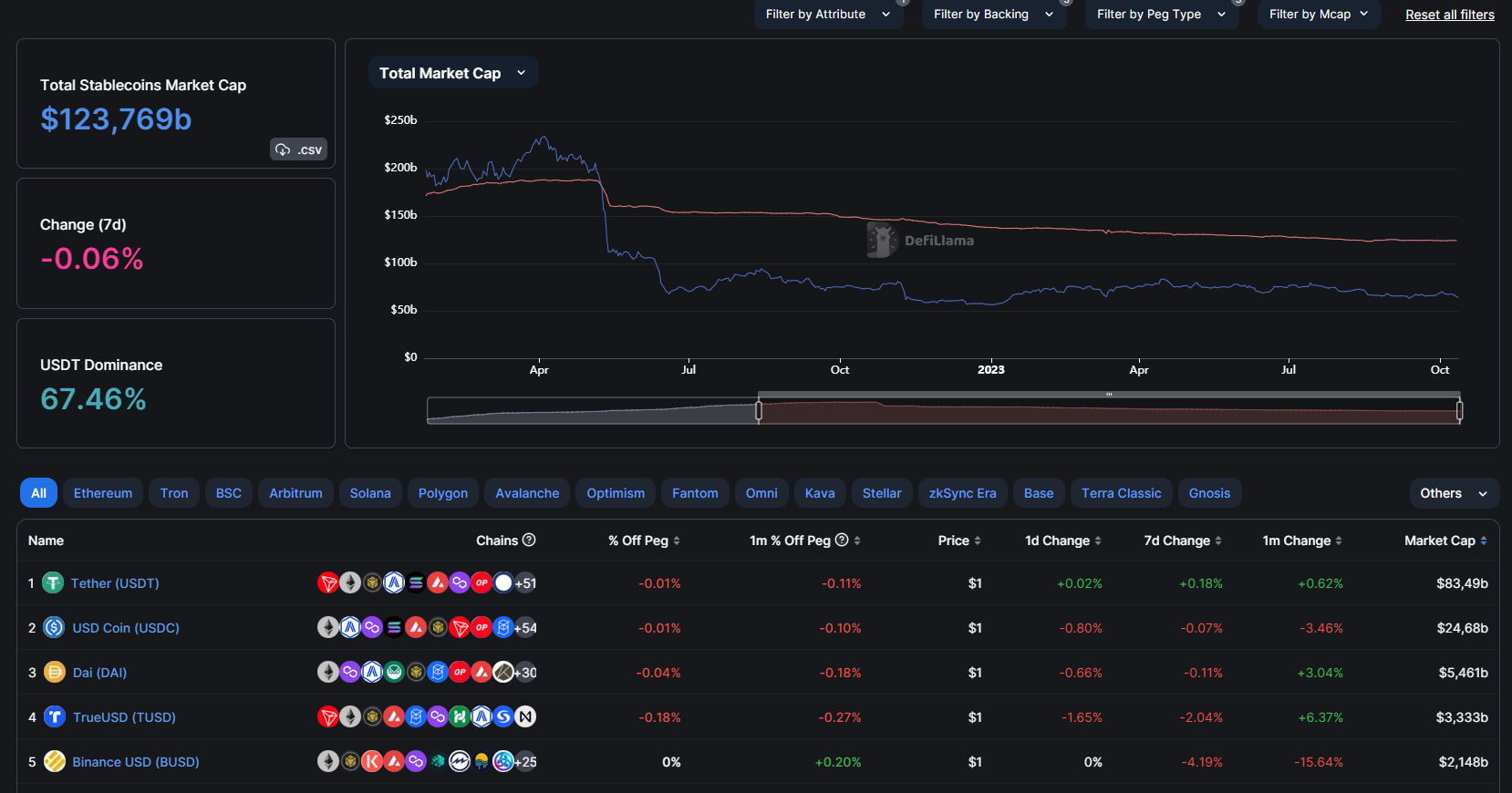Click the Binance USD coin logo
The image size is (1512, 793).
[x=55, y=762]
